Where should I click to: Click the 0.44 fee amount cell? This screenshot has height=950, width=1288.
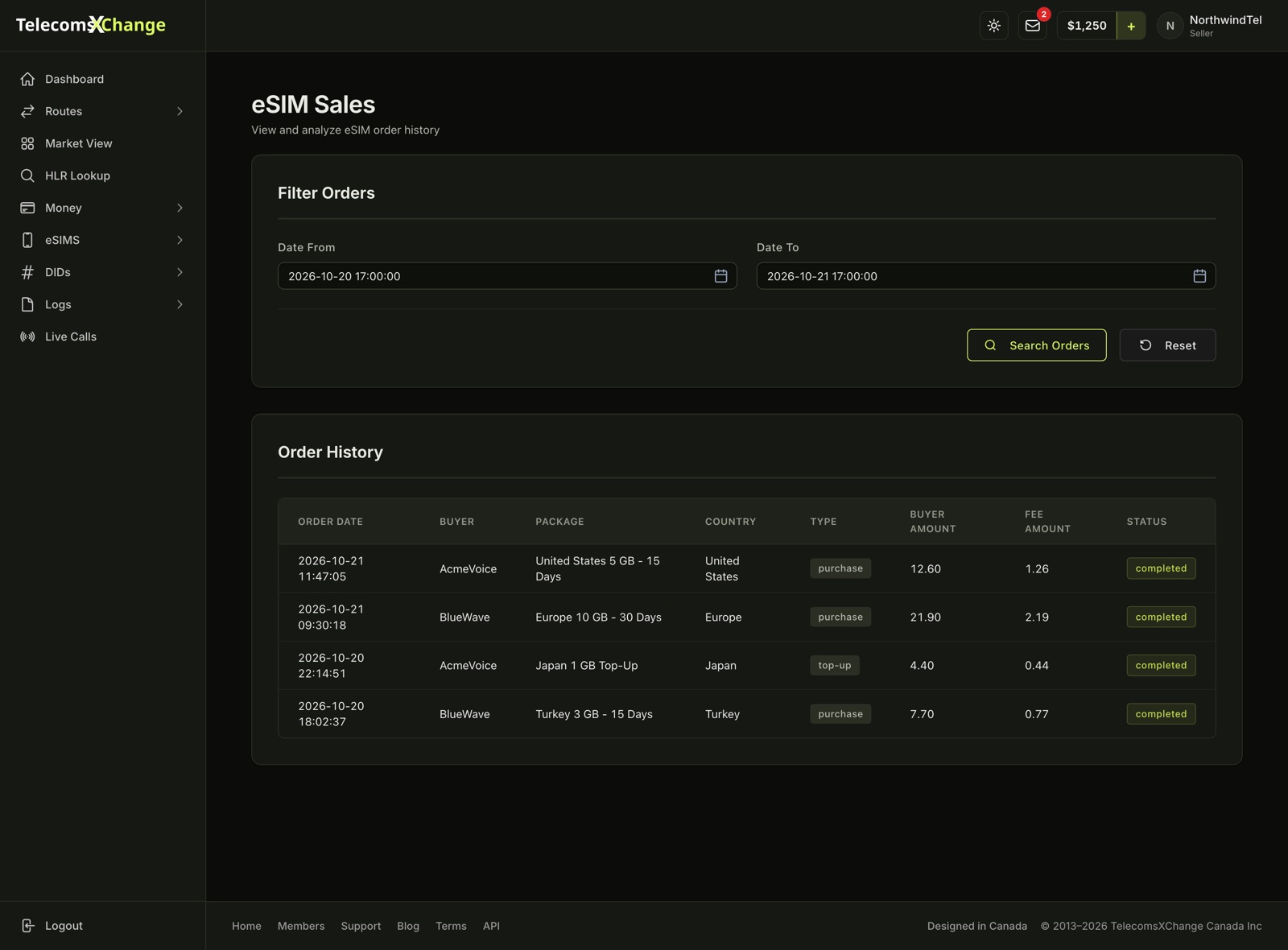(x=1037, y=666)
